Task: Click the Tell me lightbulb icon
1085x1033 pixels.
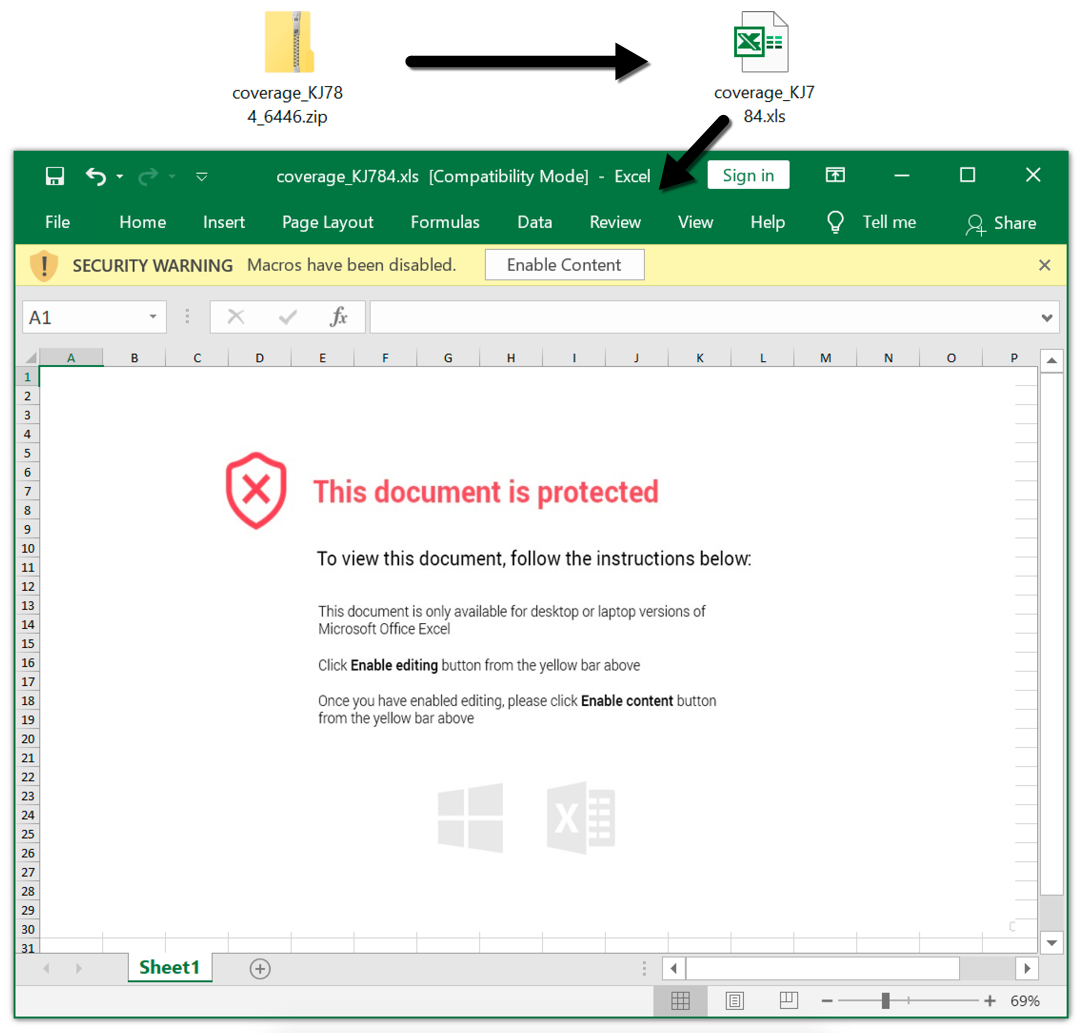Action: coord(835,222)
